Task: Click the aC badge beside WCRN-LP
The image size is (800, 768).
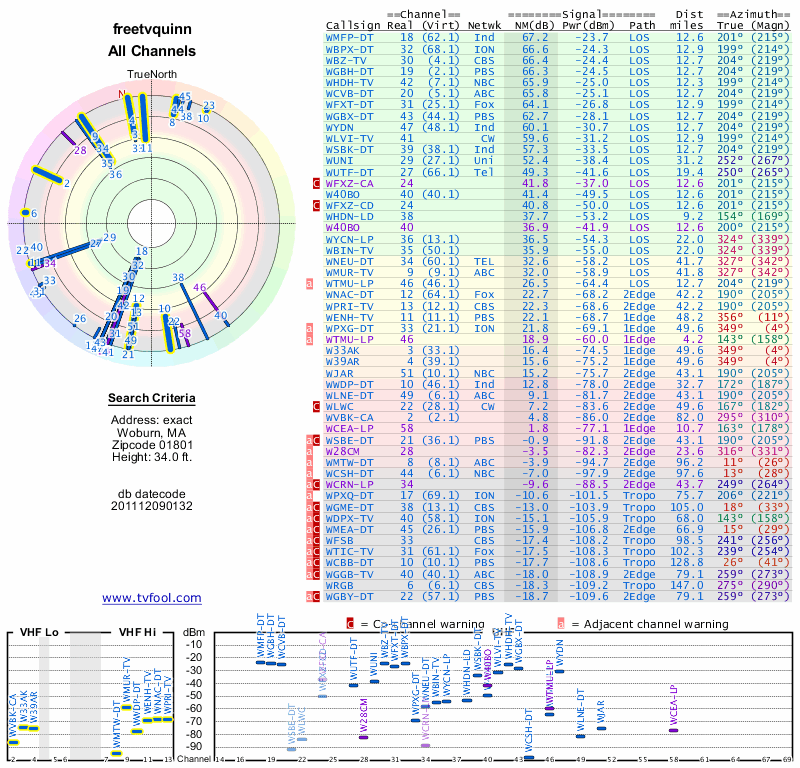Action: 313,484
